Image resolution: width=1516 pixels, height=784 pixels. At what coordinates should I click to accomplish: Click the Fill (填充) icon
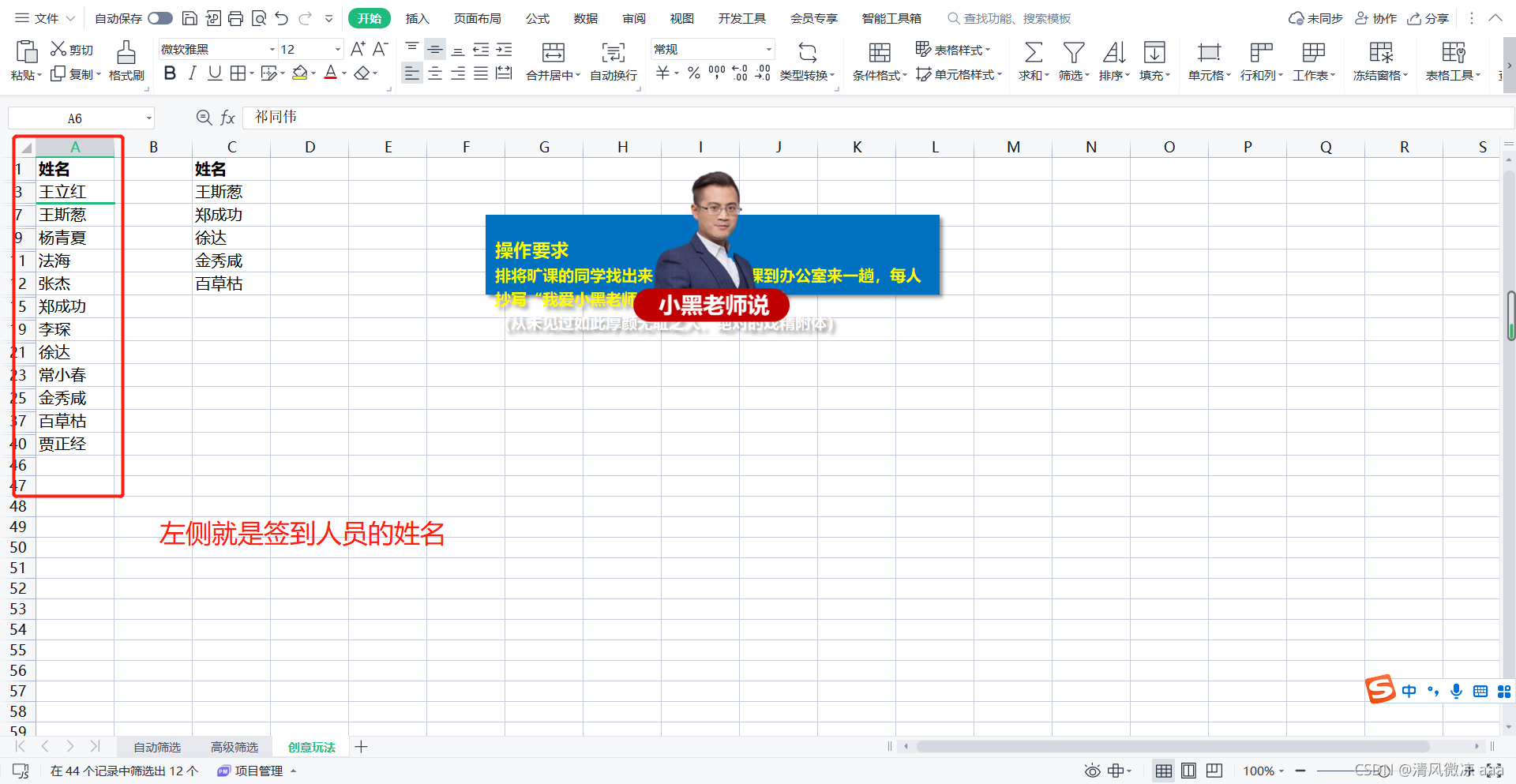click(1154, 53)
